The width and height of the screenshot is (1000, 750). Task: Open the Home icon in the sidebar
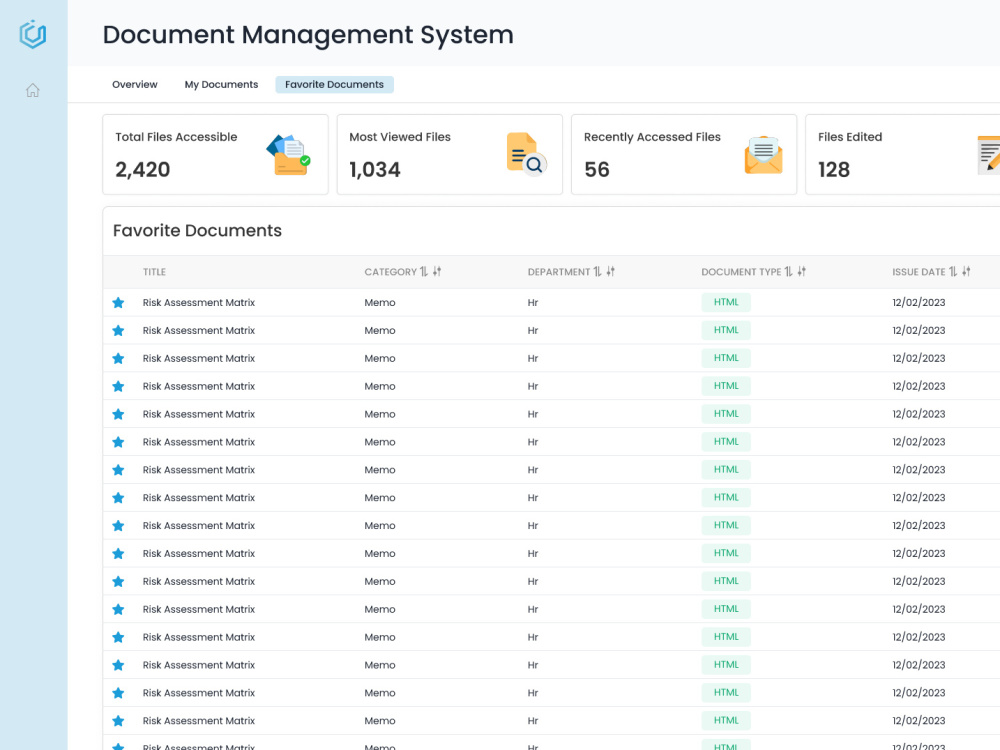[33, 91]
